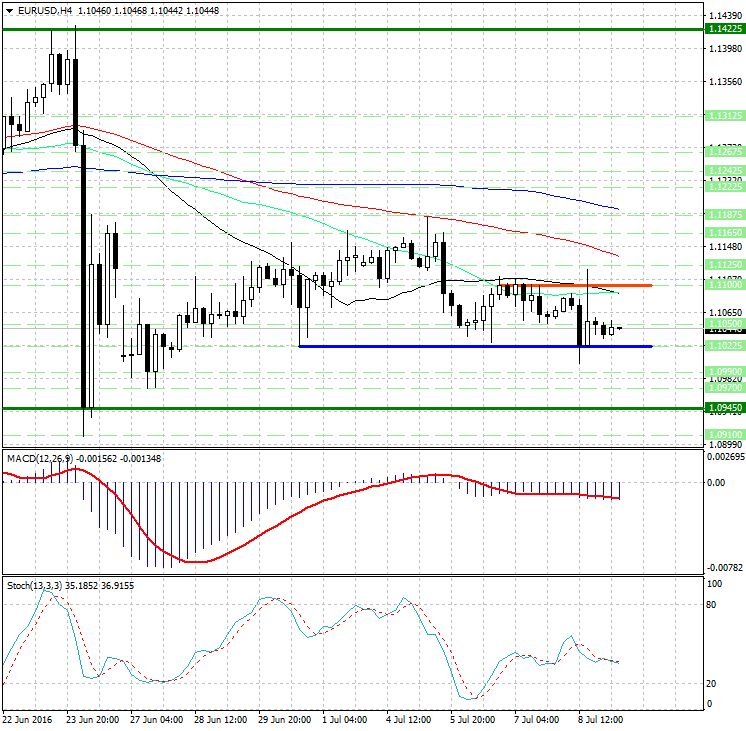Click the 1.14390 price scale value

[x=725, y=16]
